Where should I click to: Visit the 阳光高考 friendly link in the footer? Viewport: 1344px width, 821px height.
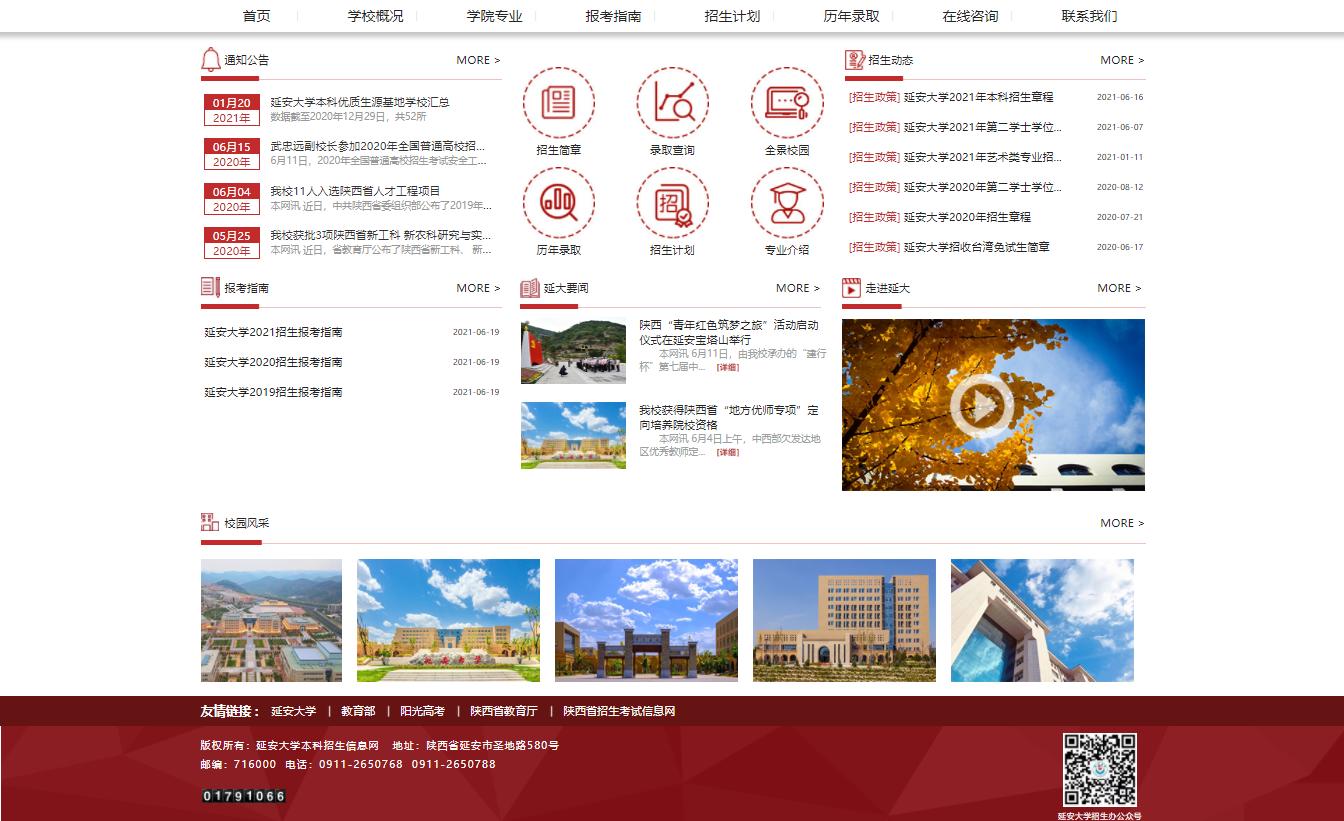pyautogui.click(x=422, y=711)
